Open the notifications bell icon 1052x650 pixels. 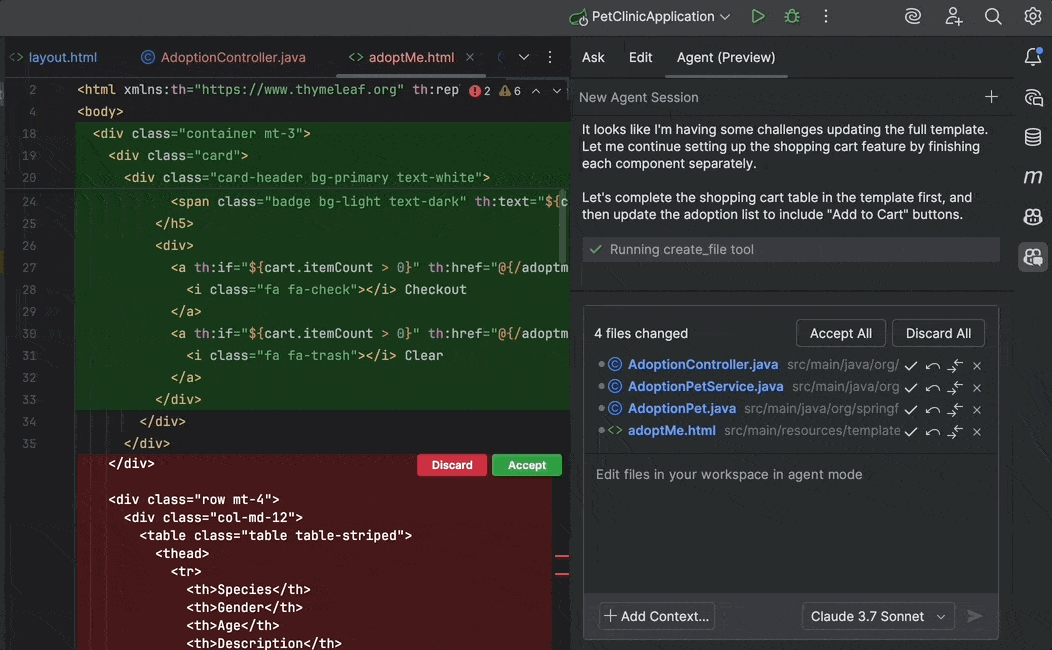pyautogui.click(x=1033, y=57)
